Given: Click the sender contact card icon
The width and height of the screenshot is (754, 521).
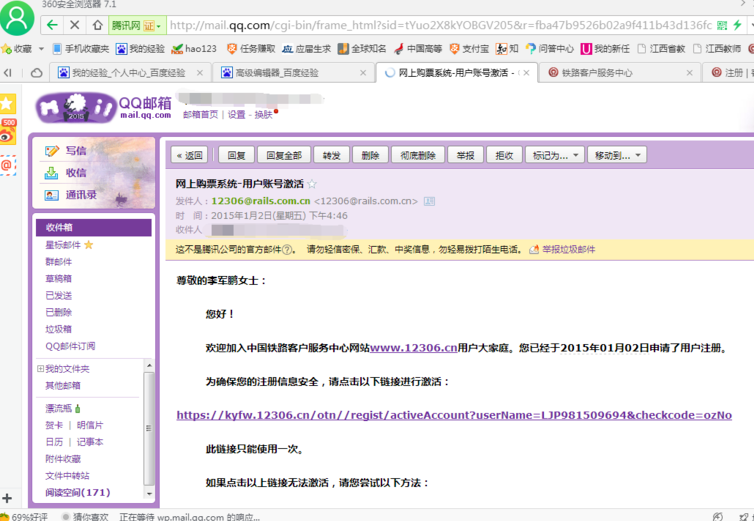Looking at the screenshot, I should [429, 201].
